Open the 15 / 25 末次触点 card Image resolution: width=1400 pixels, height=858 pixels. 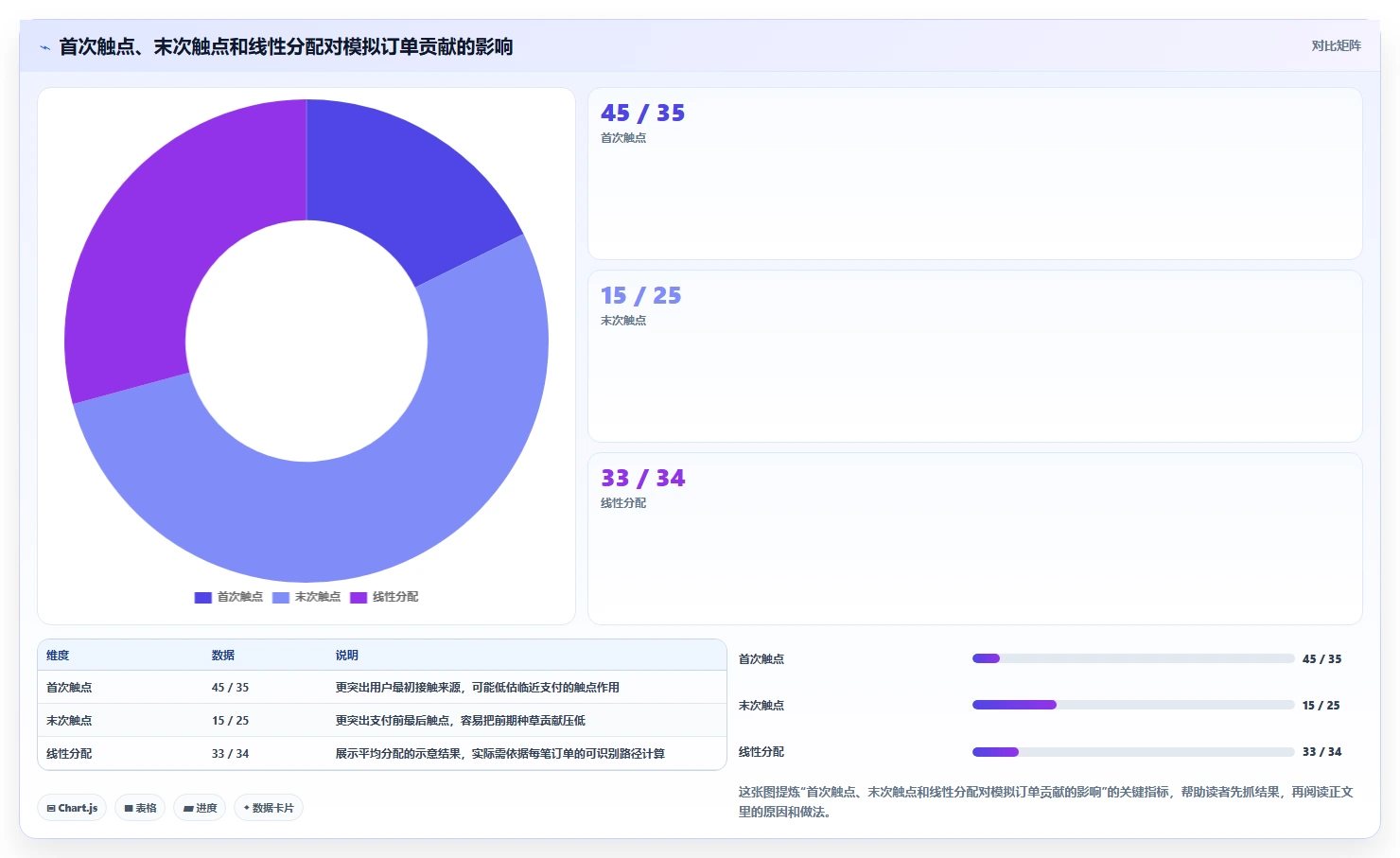[974, 357]
